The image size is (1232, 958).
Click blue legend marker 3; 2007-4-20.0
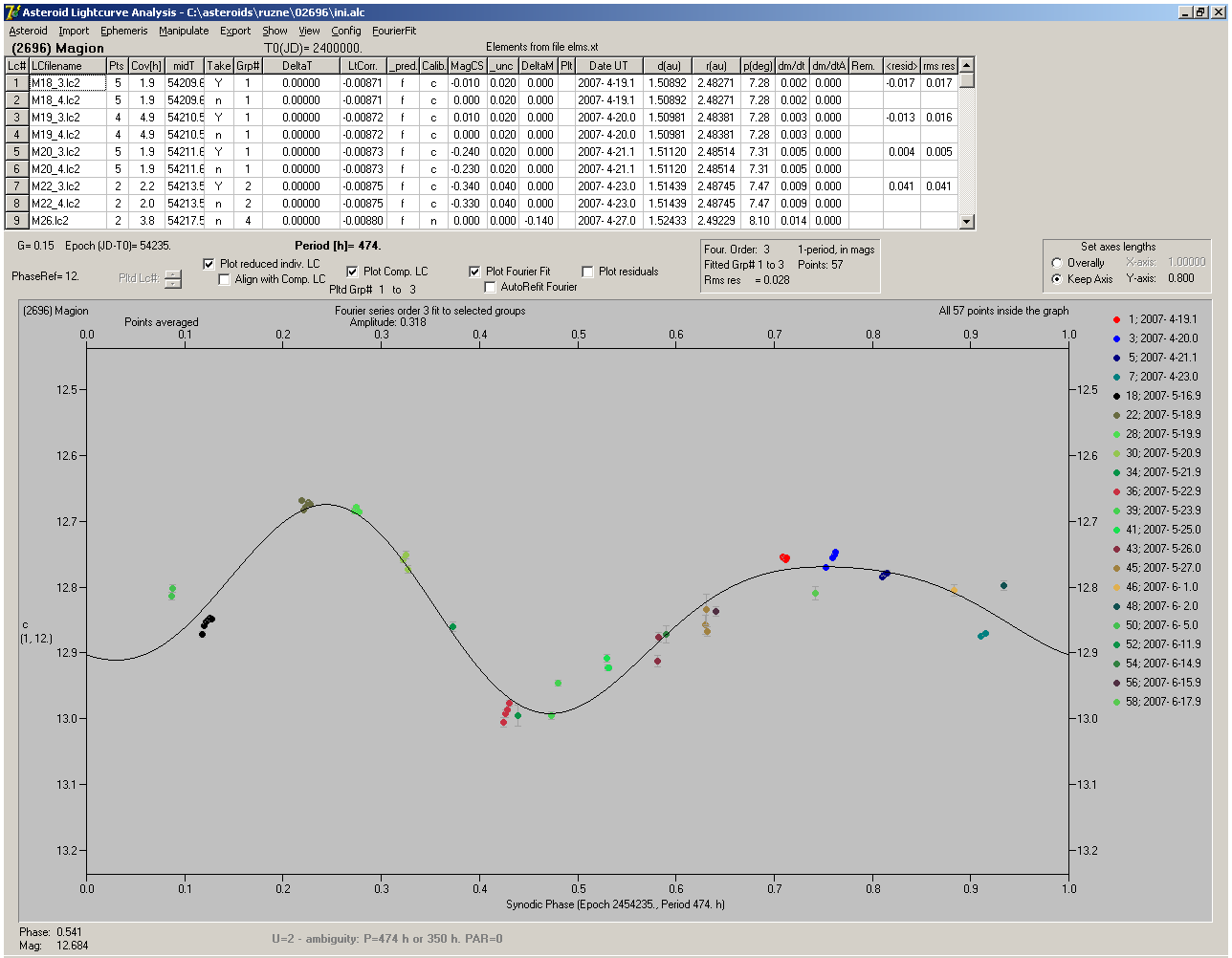pyautogui.click(x=1116, y=338)
